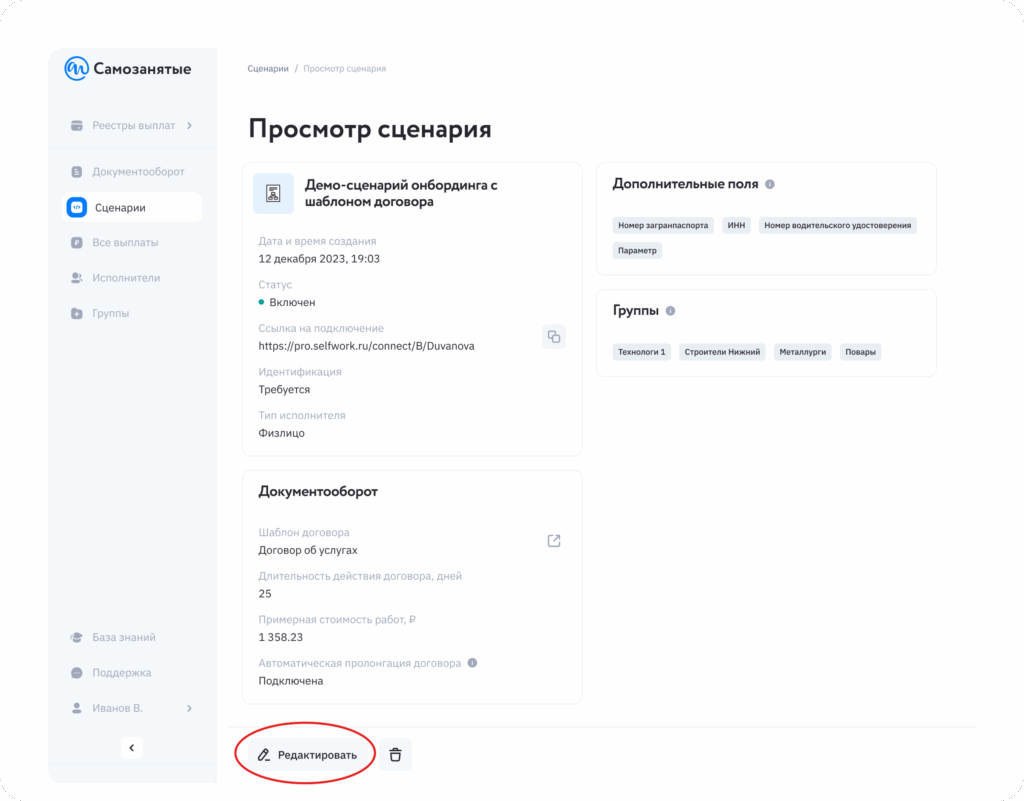
Task: Go to Все выплаты section
Action: coord(125,243)
